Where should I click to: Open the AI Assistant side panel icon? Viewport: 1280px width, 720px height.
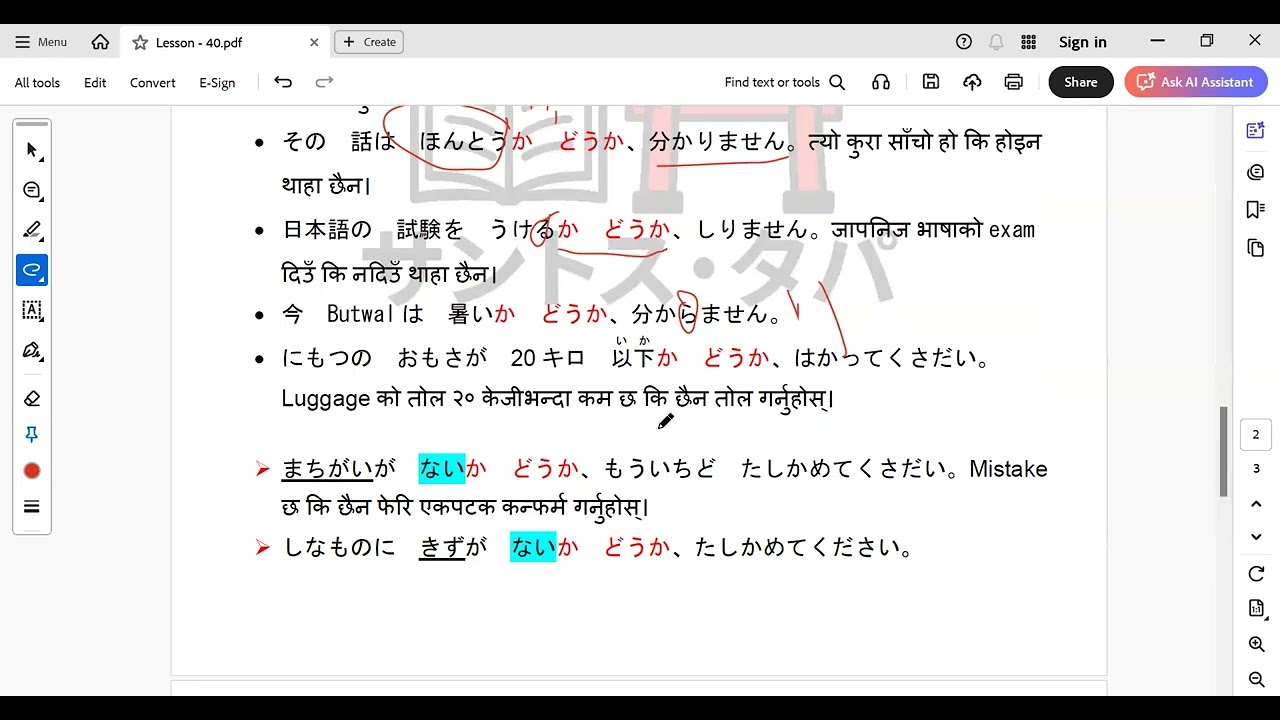[x=1256, y=130]
